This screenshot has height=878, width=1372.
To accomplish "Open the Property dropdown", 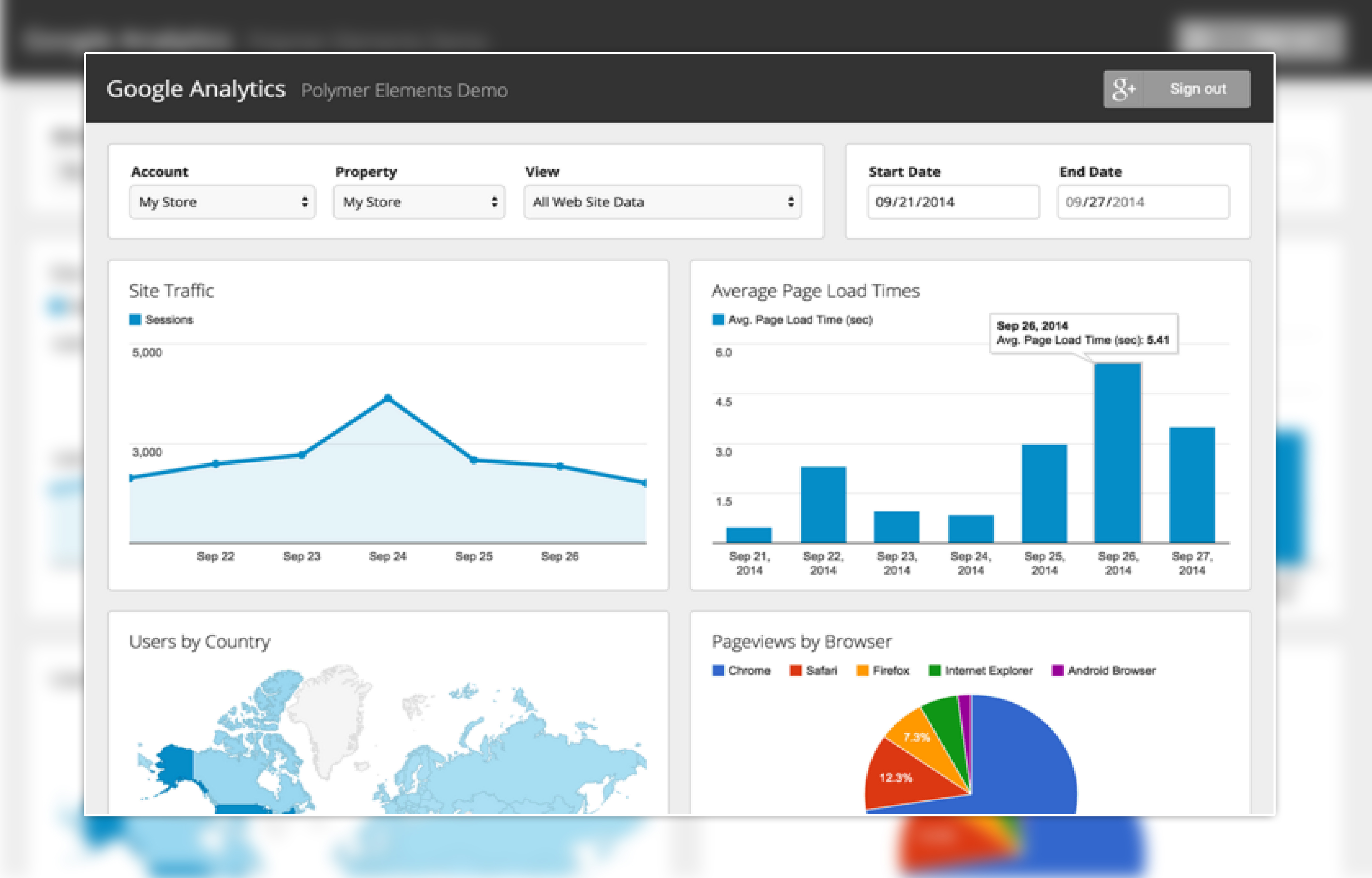I will pos(419,202).
